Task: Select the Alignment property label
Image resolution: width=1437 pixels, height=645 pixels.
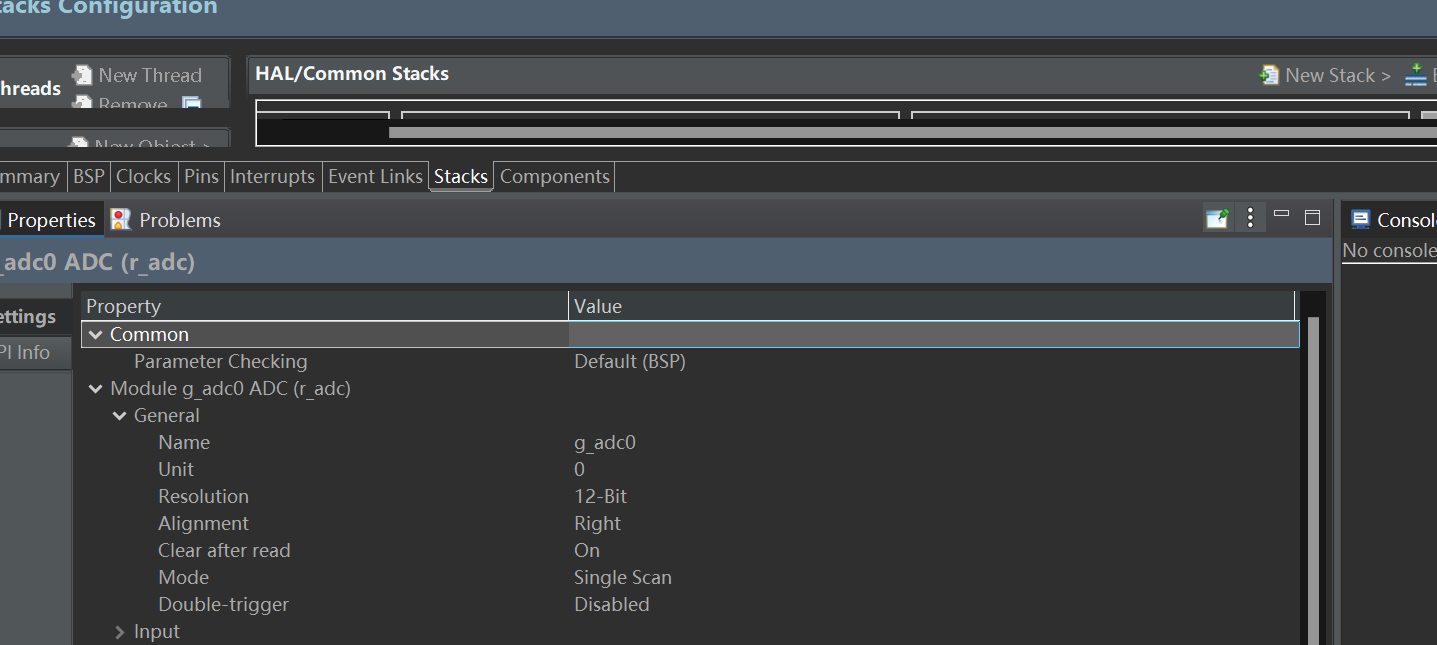Action: tap(203, 524)
